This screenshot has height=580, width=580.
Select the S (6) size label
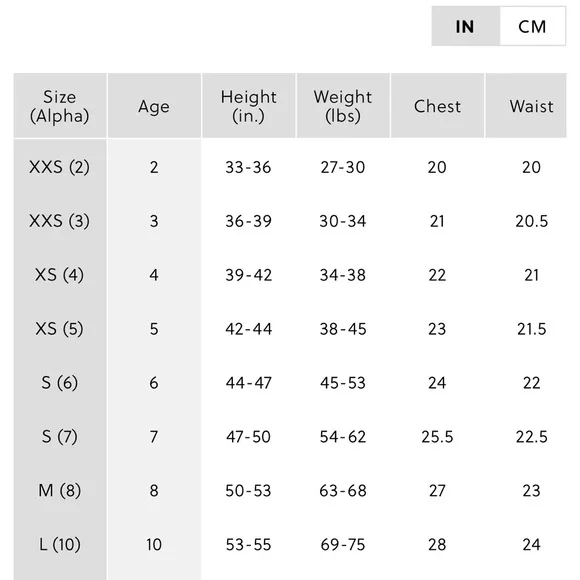pos(60,383)
